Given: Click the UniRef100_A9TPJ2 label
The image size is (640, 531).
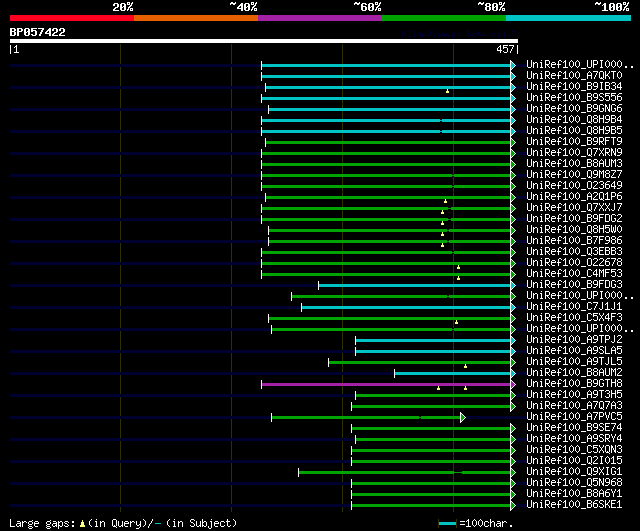Looking at the screenshot, I should (574, 340).
